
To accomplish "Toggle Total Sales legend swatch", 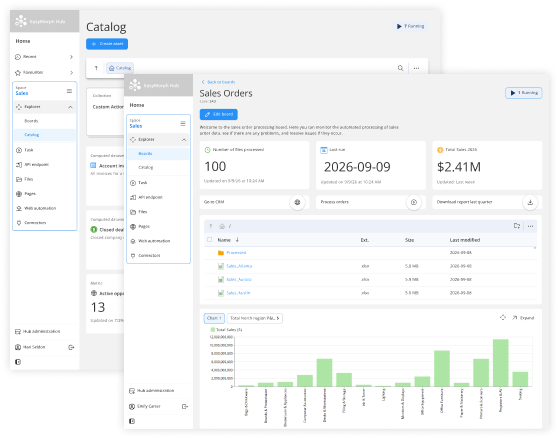I will tap(213, 330).
